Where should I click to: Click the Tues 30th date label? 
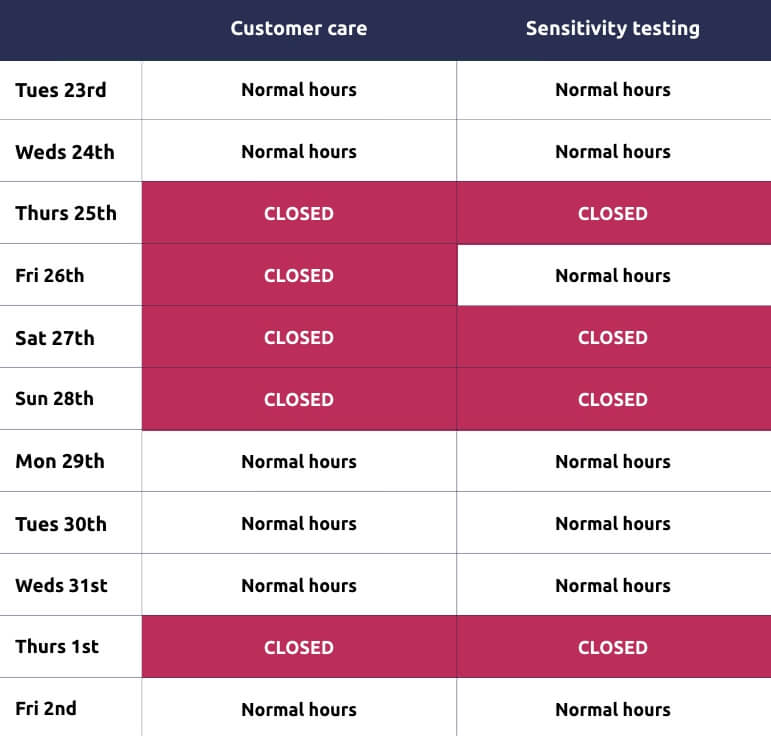tap(61, 524)
